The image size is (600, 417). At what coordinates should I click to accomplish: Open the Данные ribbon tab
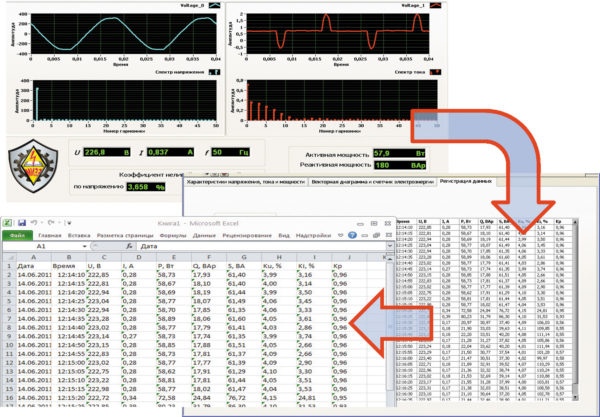204,235
